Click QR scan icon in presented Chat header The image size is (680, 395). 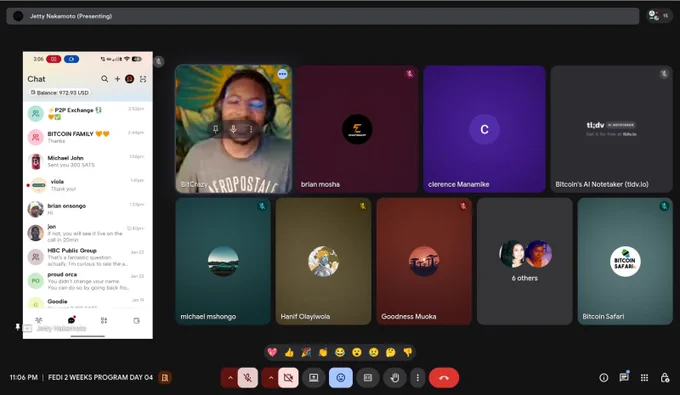click(x=143, y=79)
